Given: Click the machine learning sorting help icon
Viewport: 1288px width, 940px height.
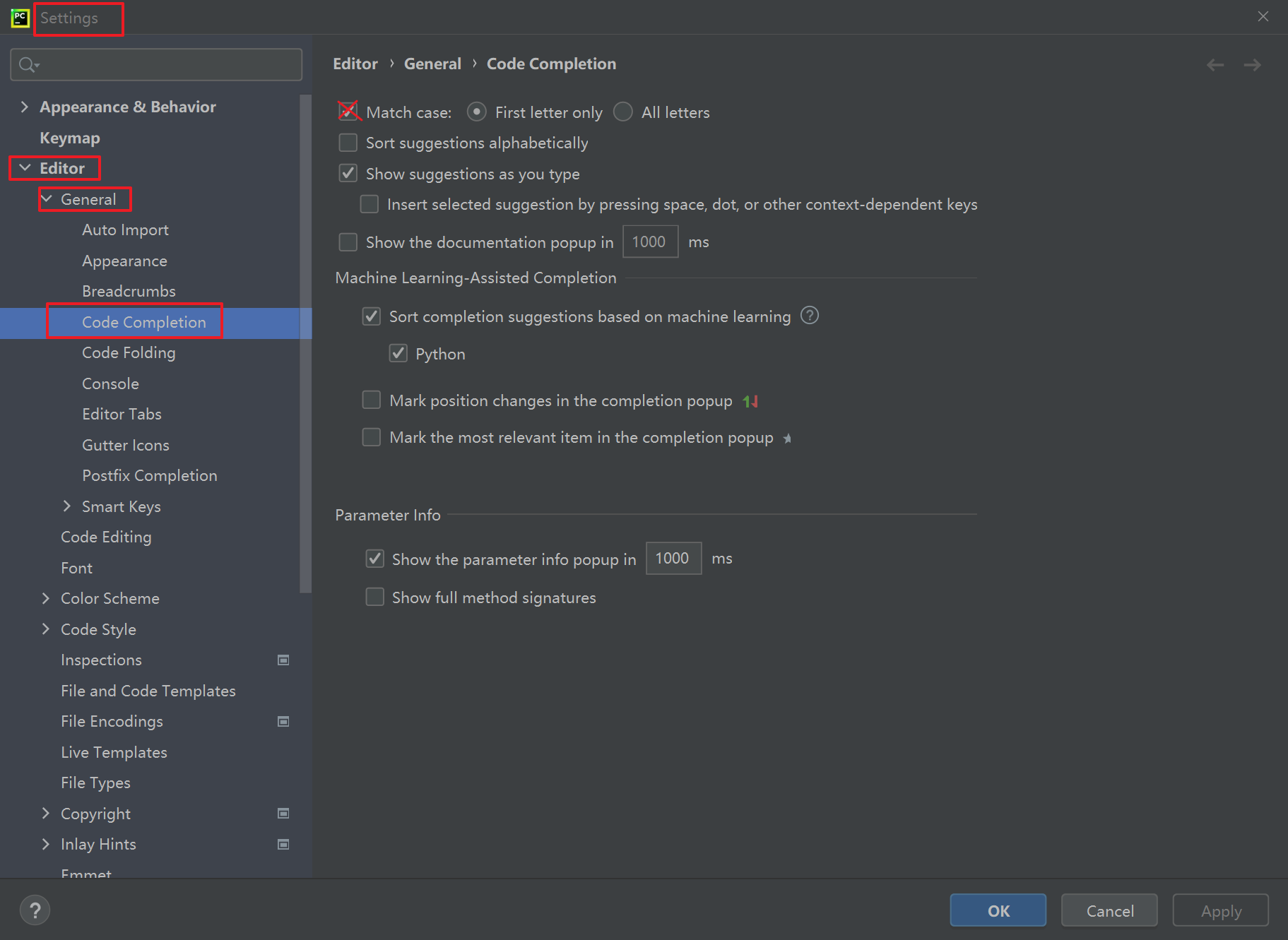Looking at the screenshot, I should (810, 316).
